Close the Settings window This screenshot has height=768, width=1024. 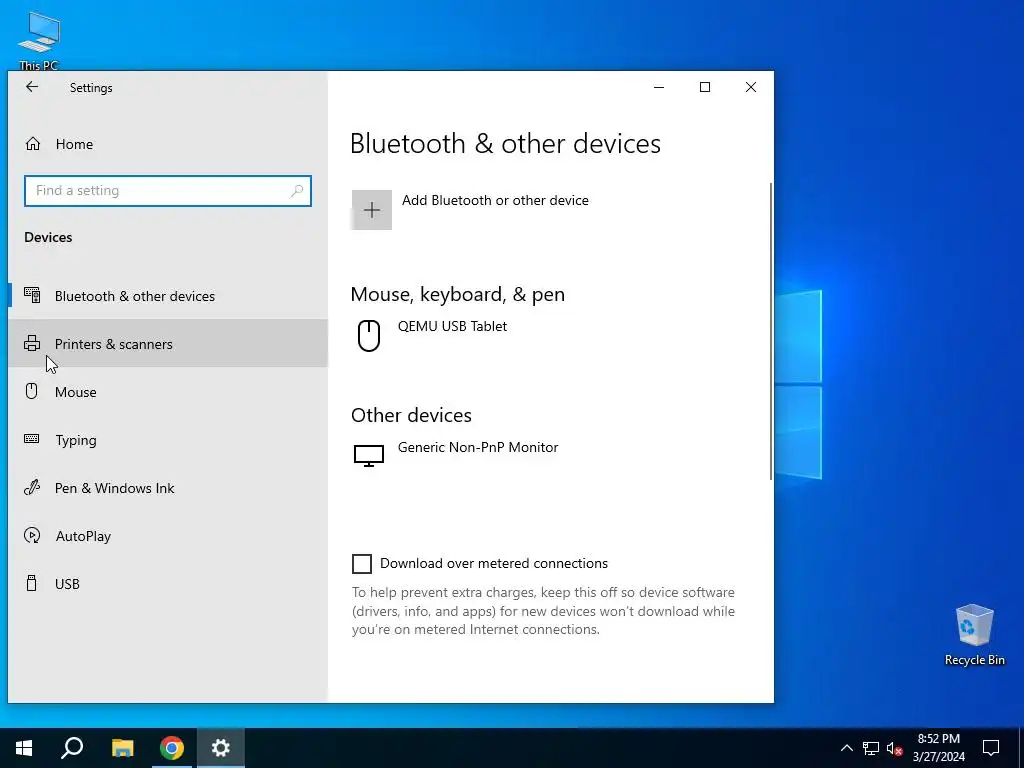(751, 87)
